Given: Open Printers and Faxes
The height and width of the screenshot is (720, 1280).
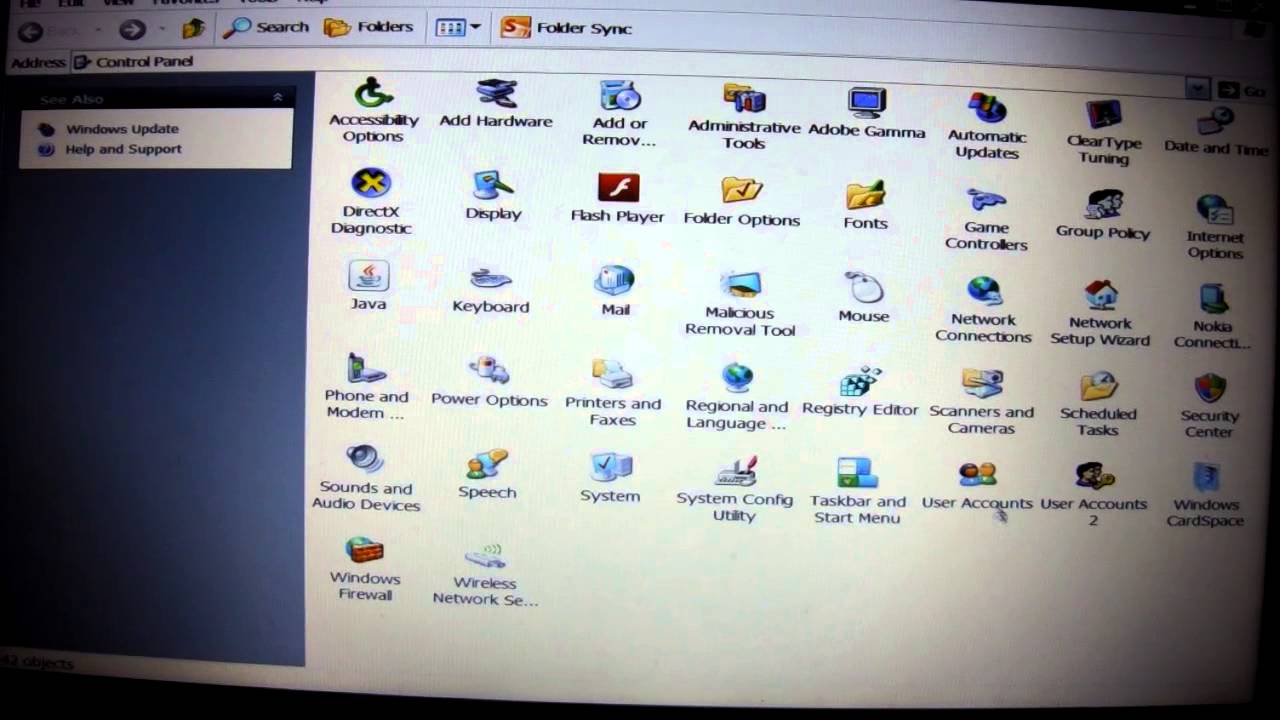Looking at the screenshot, I should pos(613,394).
